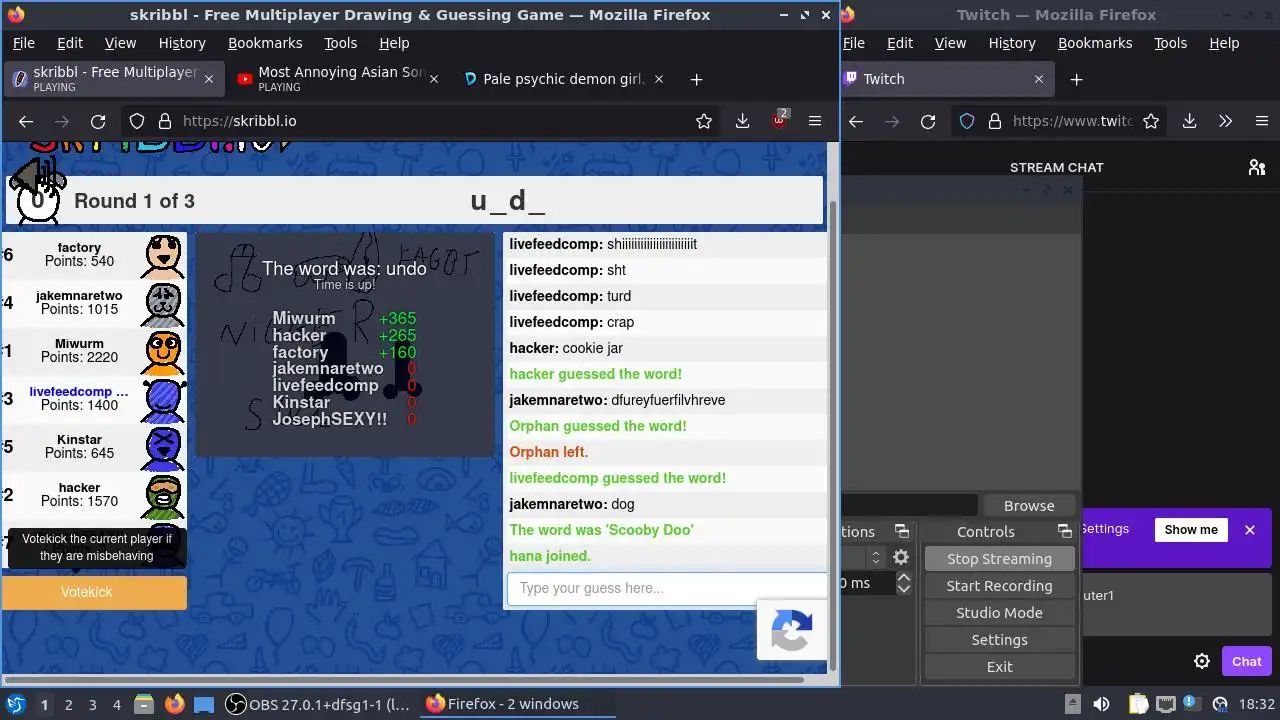Click Start Recording in OBS
Screen dimensions: 1280x720
coord(999,586)
